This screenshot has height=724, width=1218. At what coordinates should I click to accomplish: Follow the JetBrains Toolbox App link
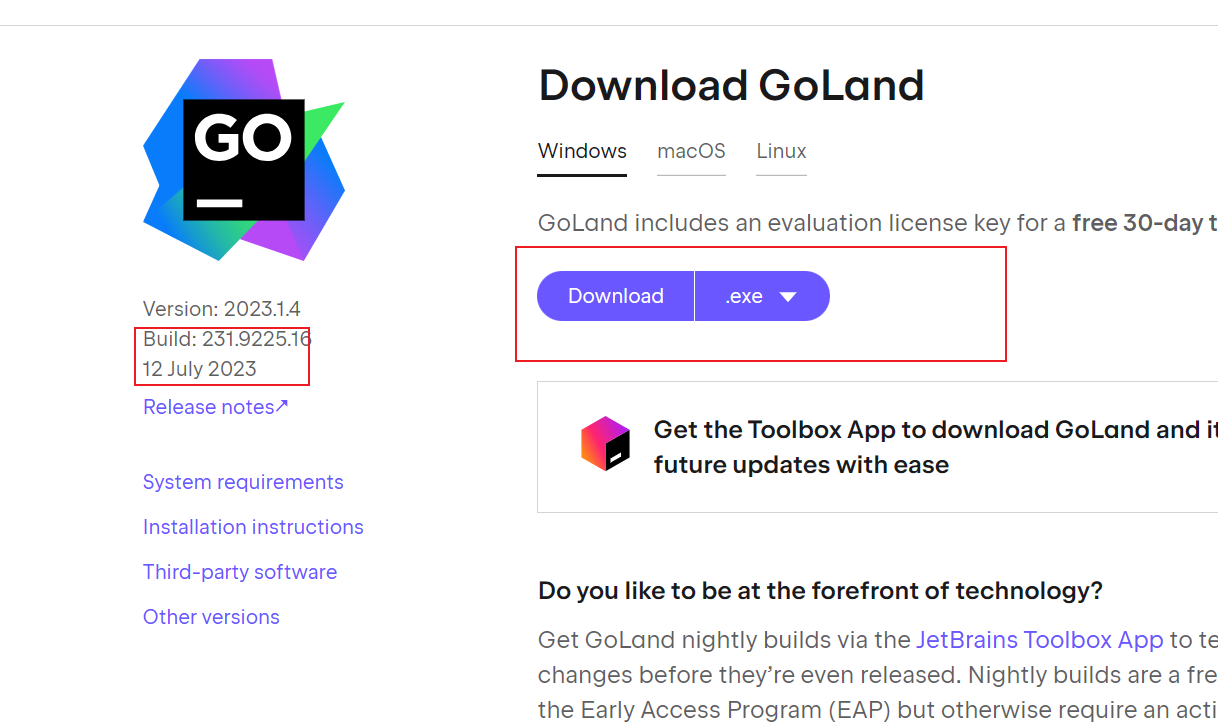click(x=1039, y=640)
